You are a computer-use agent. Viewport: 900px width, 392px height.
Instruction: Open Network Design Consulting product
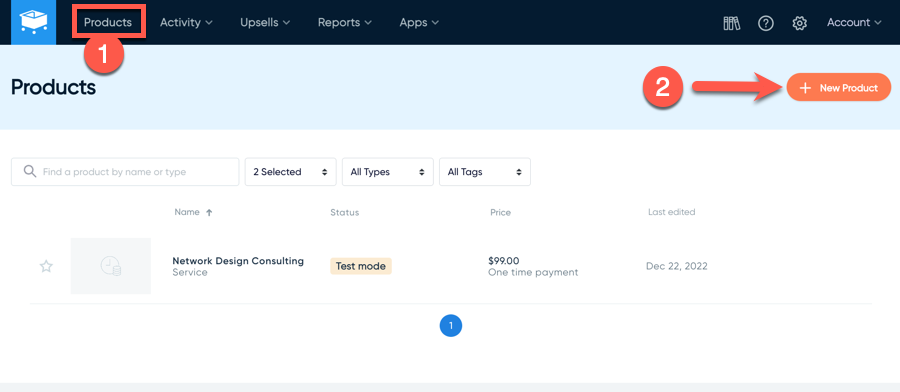(x=238, y=261)
